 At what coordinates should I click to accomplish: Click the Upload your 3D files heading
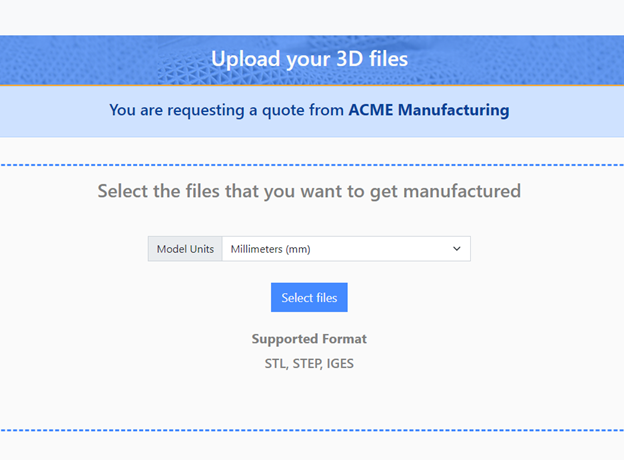pos(309,59)
